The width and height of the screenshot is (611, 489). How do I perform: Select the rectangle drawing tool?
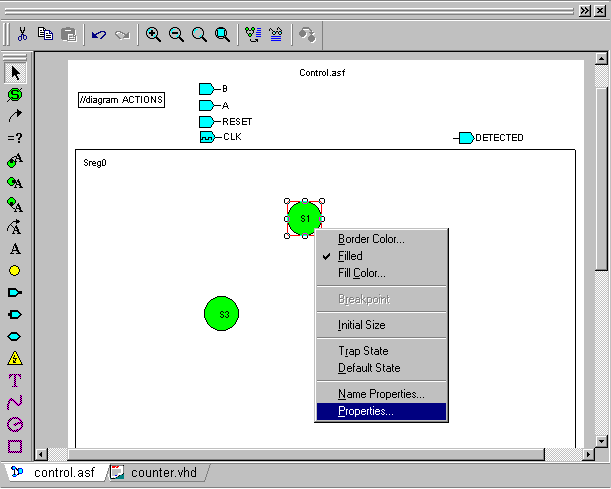tap(15, 446)
